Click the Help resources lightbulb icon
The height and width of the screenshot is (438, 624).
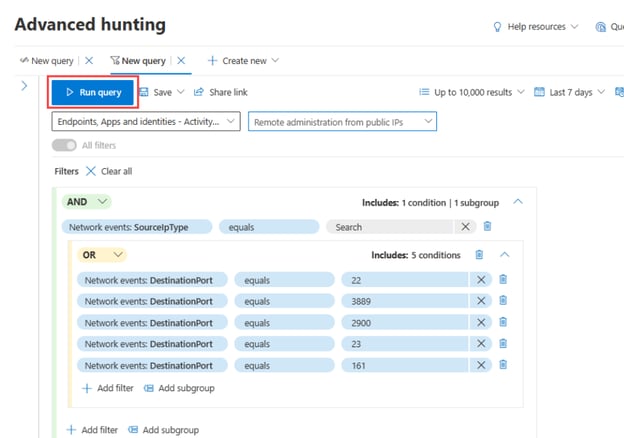tap(497, 27)
